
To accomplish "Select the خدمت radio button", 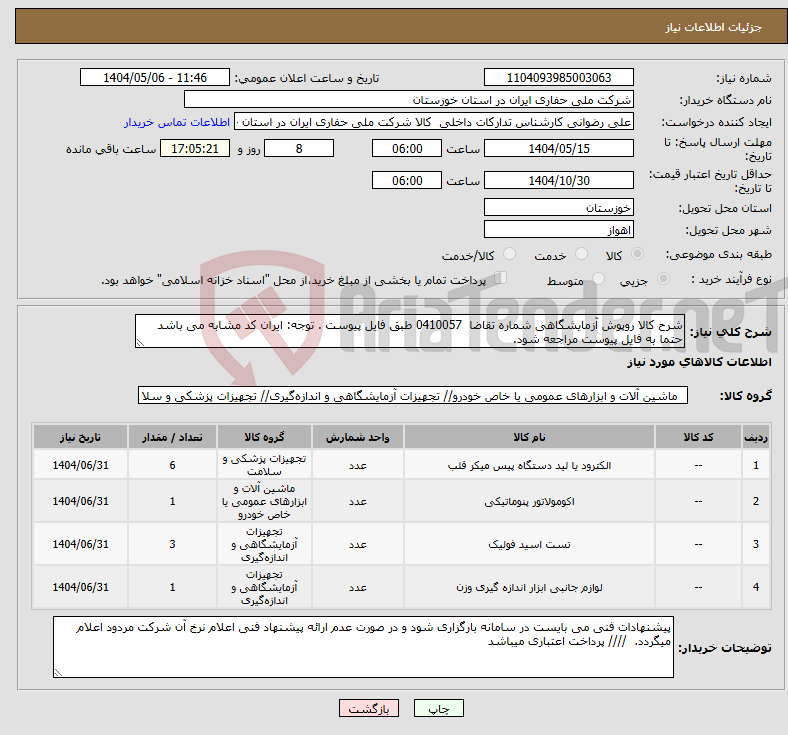I will 581,254.
